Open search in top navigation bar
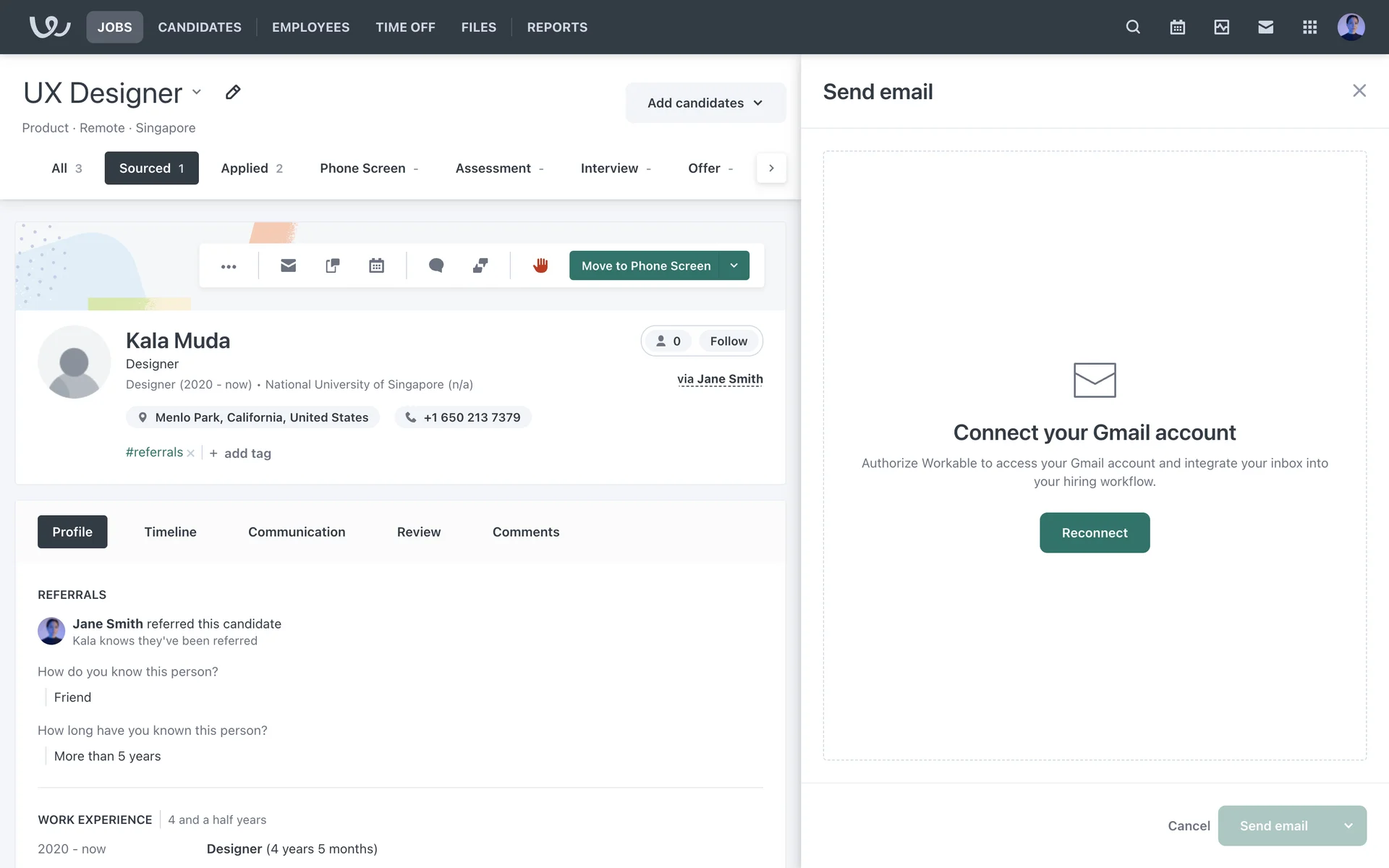 pos(1133,27)
